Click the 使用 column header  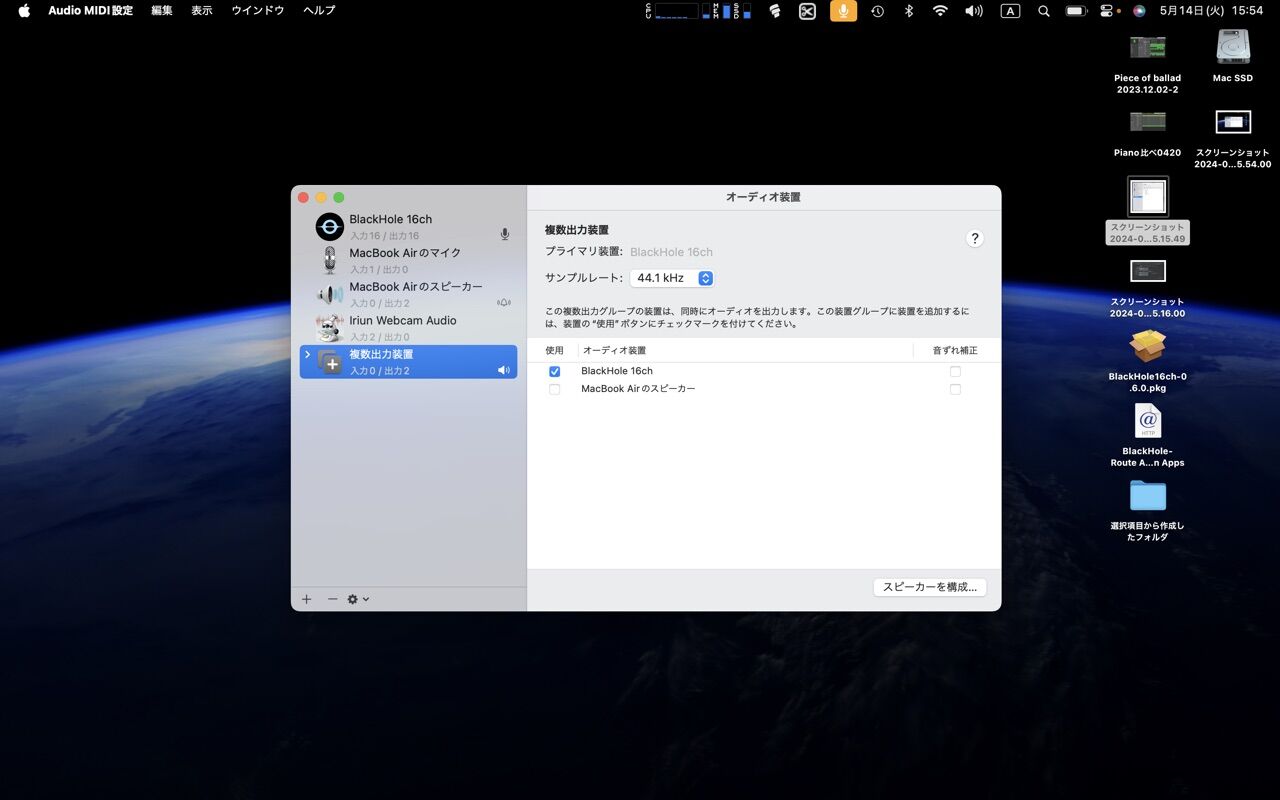tap(554, 351)
